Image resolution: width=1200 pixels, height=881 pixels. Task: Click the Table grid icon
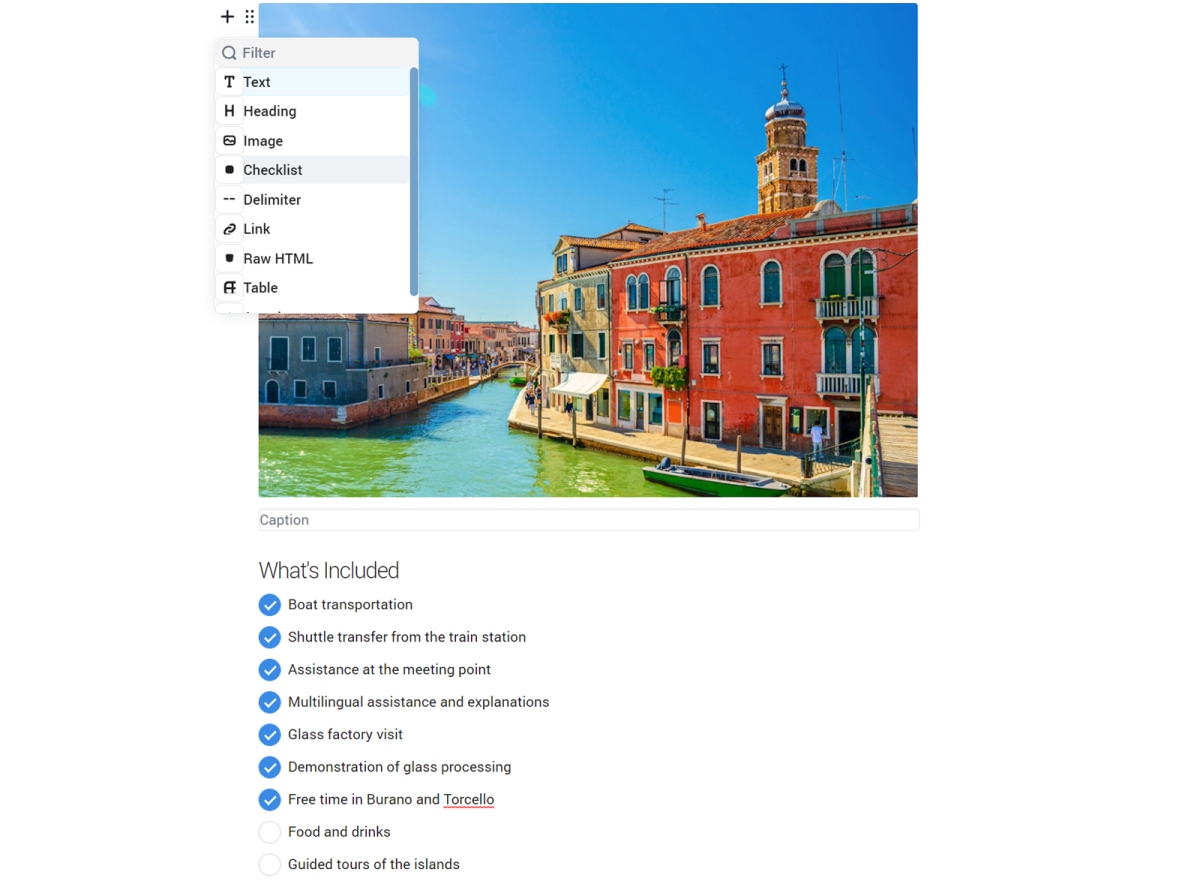229,288
